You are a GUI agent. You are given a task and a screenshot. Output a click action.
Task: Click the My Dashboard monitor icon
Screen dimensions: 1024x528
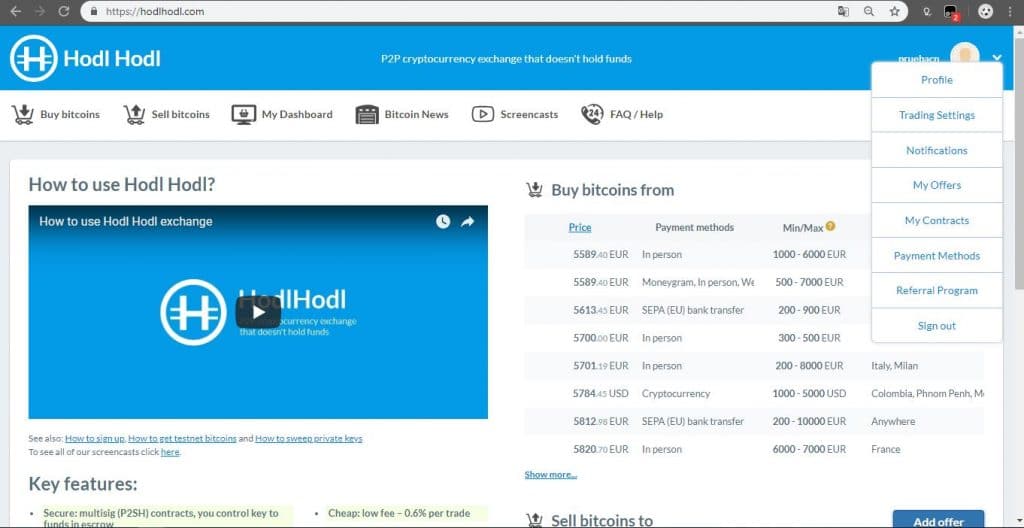pyautogui.click(x=243, y=114)
